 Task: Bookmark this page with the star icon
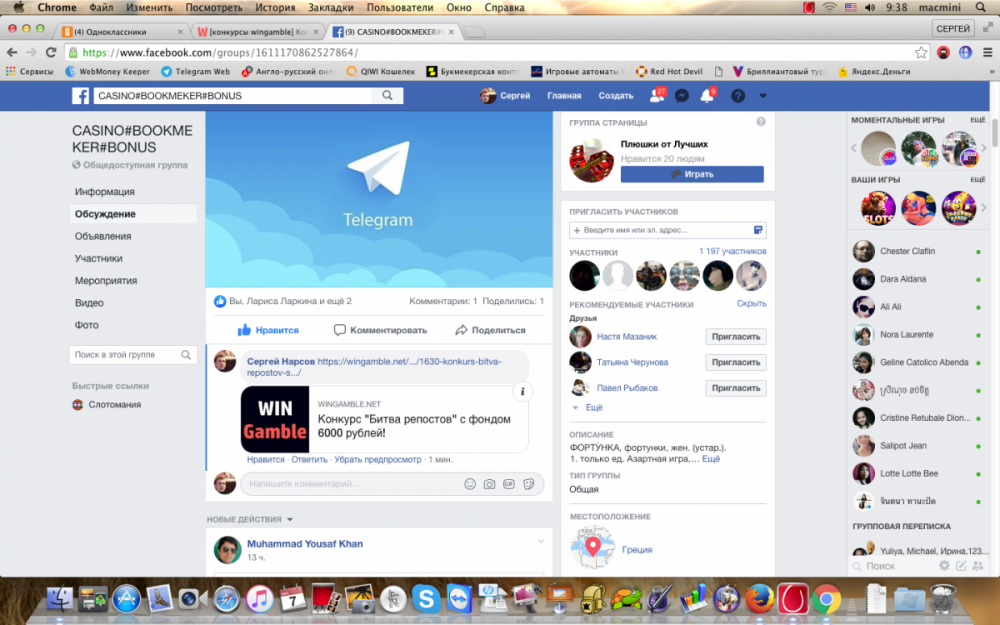pos(920,52)
